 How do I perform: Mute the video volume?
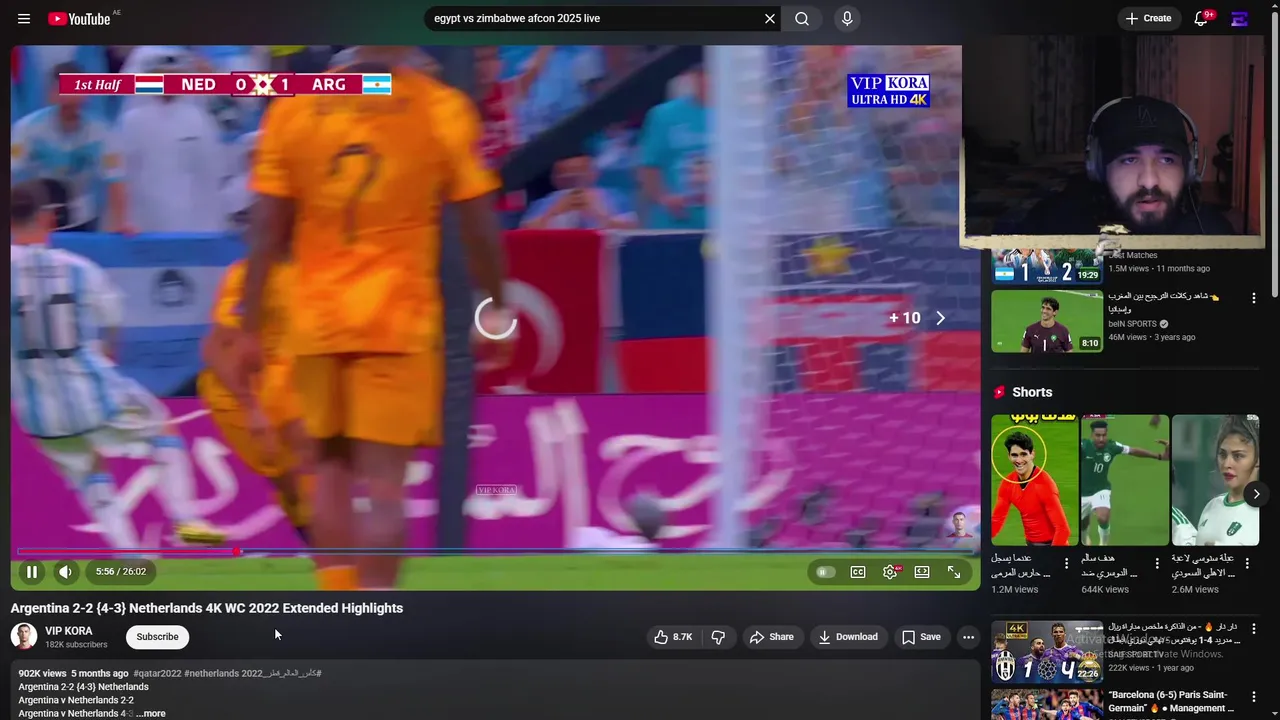pyautogui.click(x=65, y=572)
